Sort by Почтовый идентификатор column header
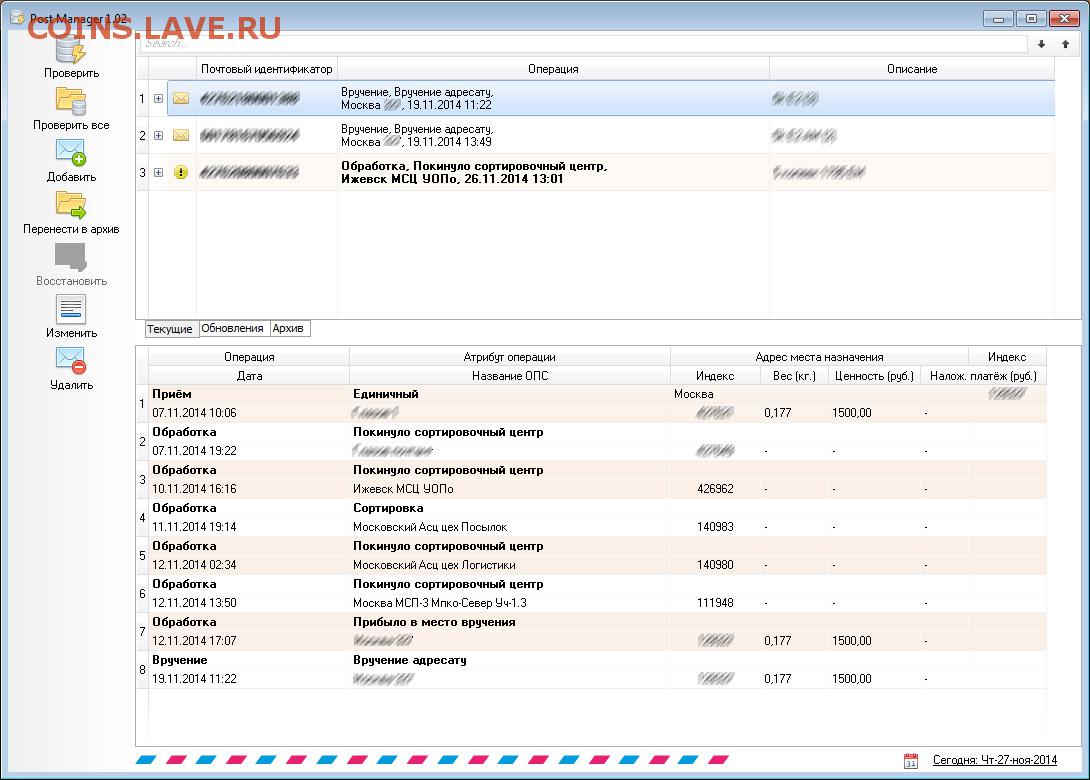Image resolution: width=1090 pixels, height=780 pixels. (x=266, y=69)
